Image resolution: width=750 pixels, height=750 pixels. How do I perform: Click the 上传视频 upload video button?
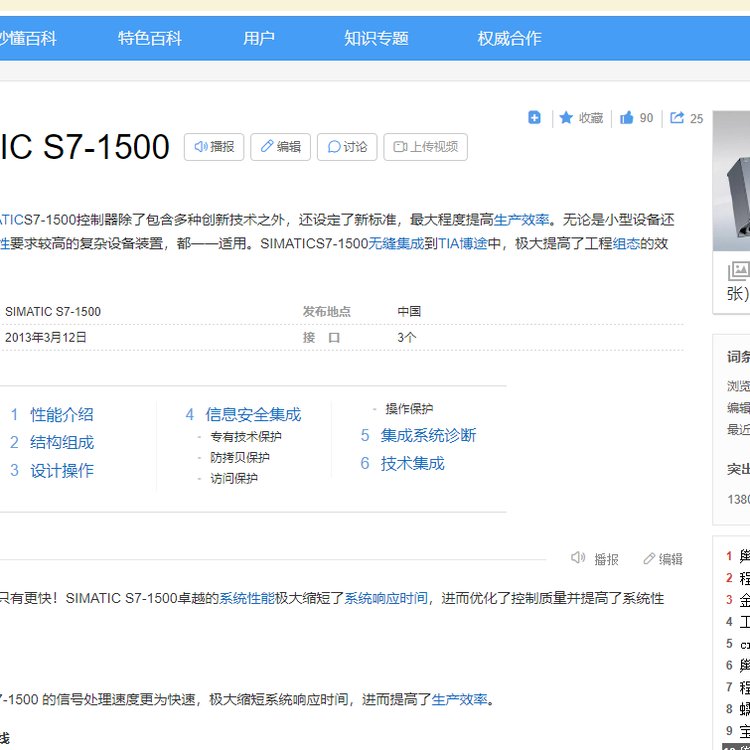pyautogui.click(x=425, y=147)
